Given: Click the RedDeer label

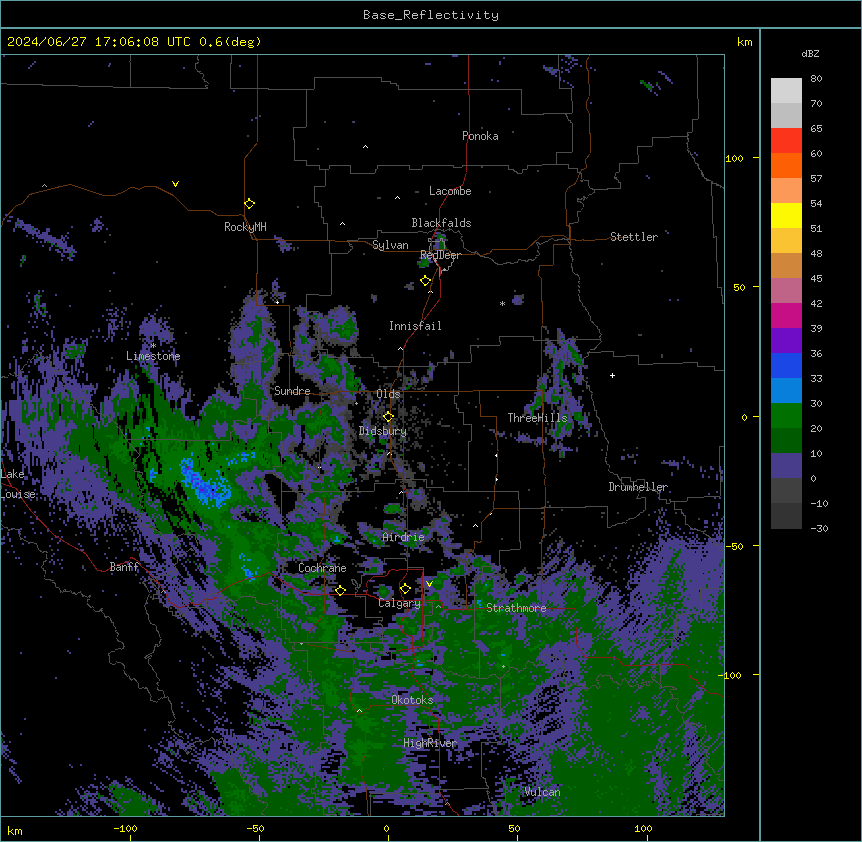Looking at the screenshot, I should pos(440,255).
